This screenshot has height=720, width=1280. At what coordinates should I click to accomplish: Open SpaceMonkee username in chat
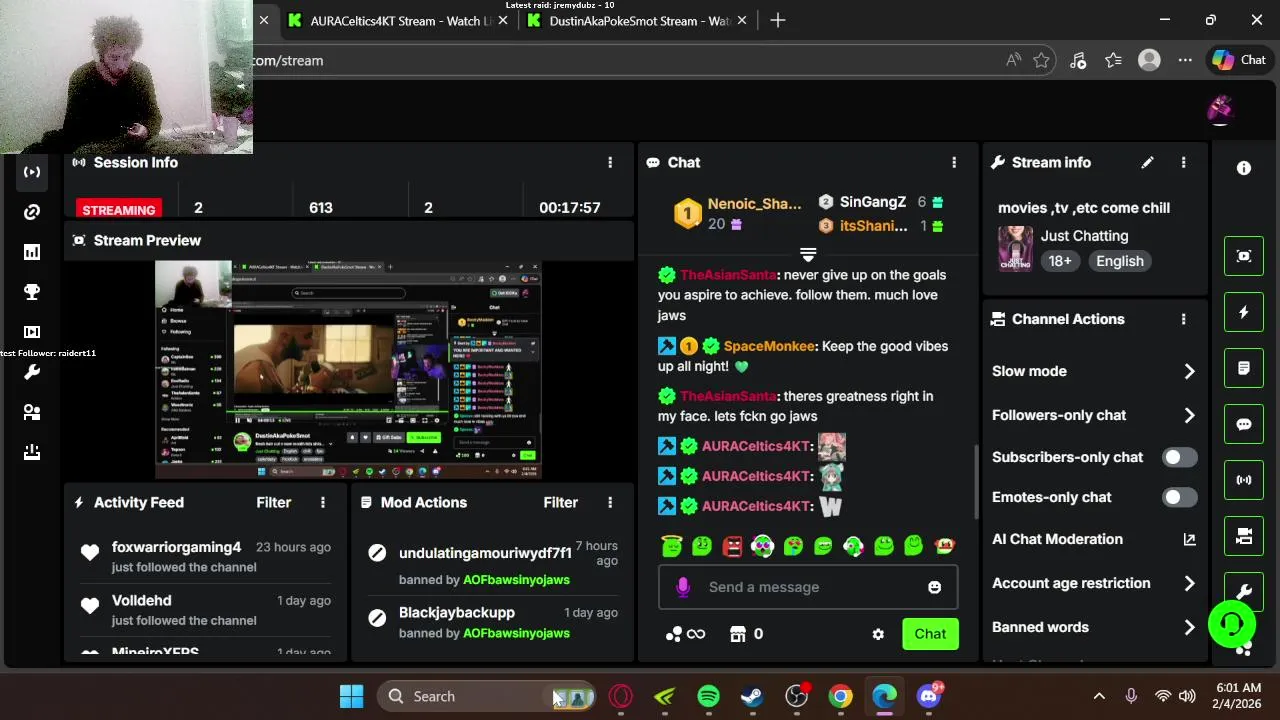click(768, 346)
